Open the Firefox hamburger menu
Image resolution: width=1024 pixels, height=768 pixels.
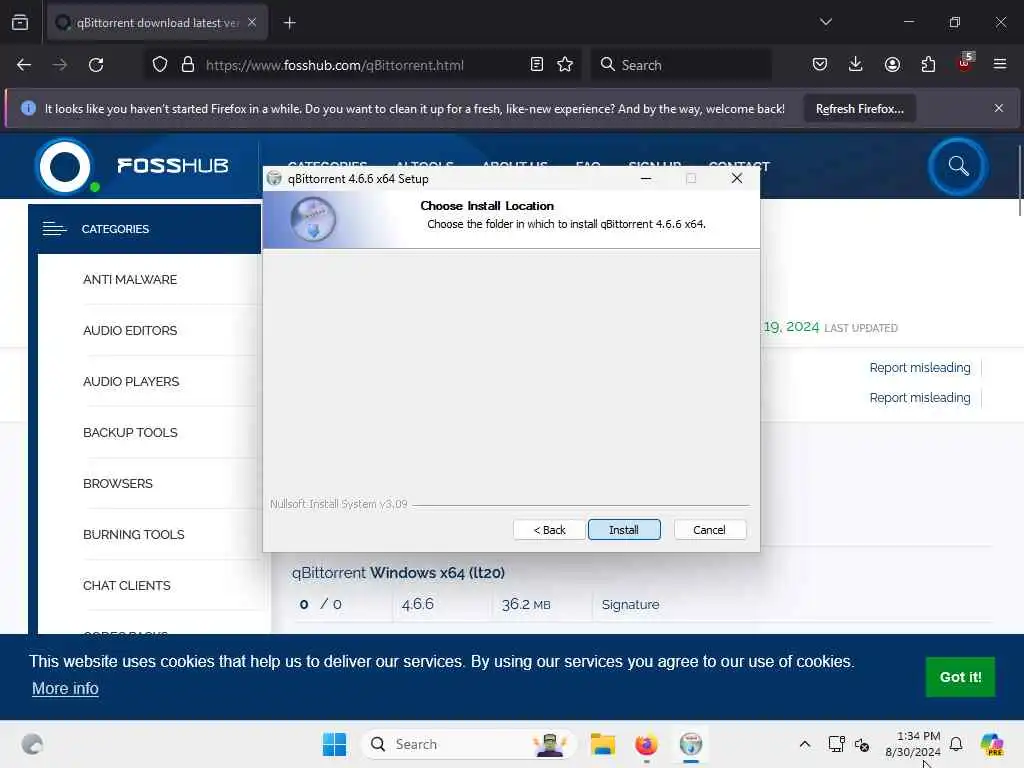(x=1000, y=65)
